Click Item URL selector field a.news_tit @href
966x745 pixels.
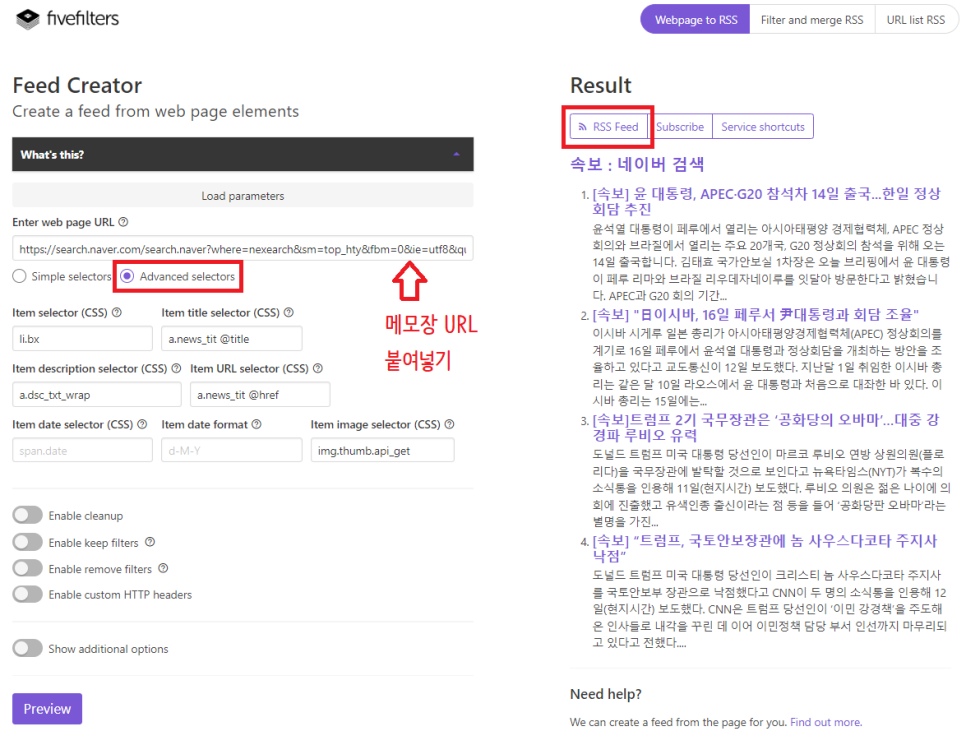(x=260, y=394)
